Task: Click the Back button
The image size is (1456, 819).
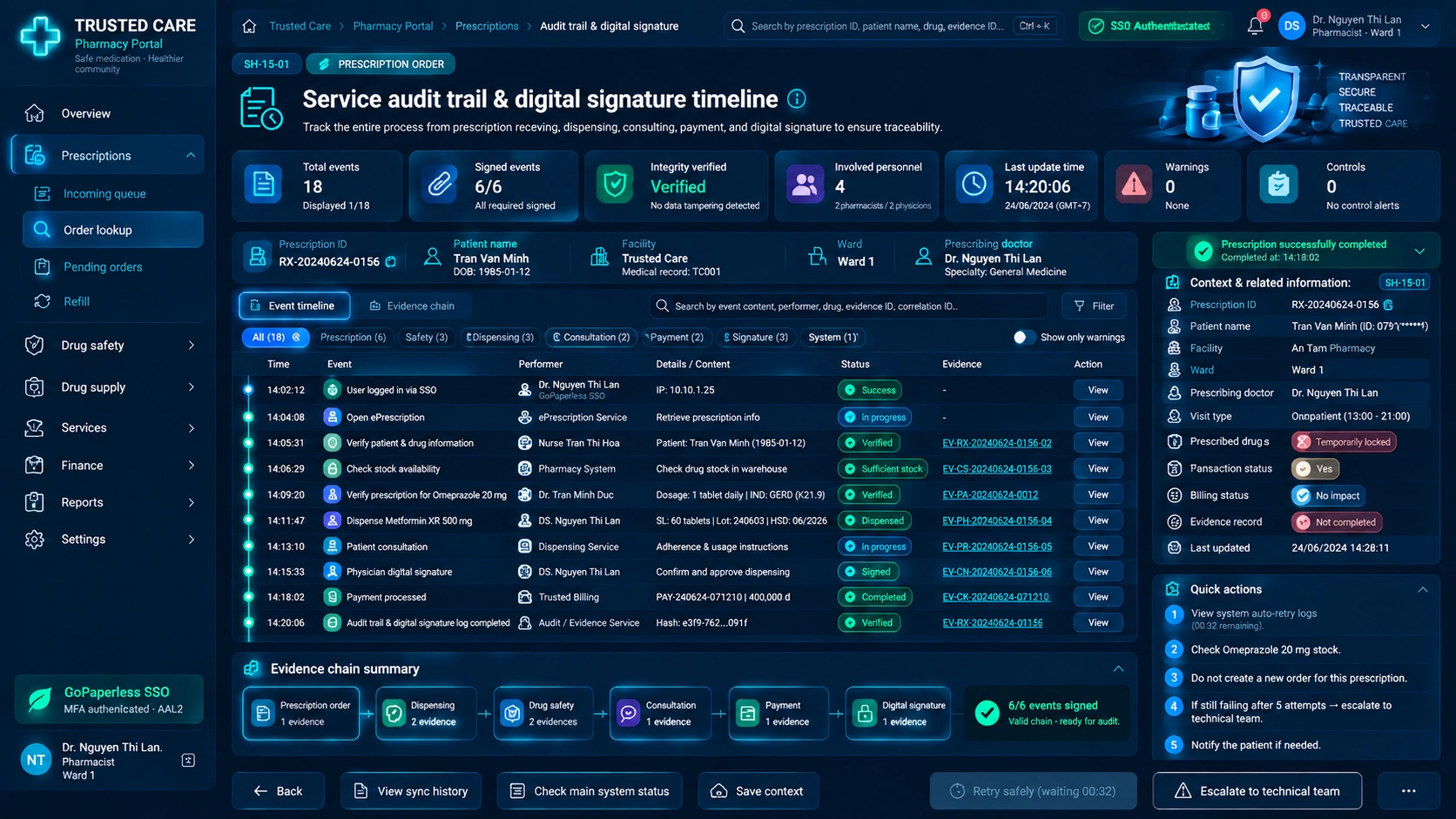Action: (279, 791)
